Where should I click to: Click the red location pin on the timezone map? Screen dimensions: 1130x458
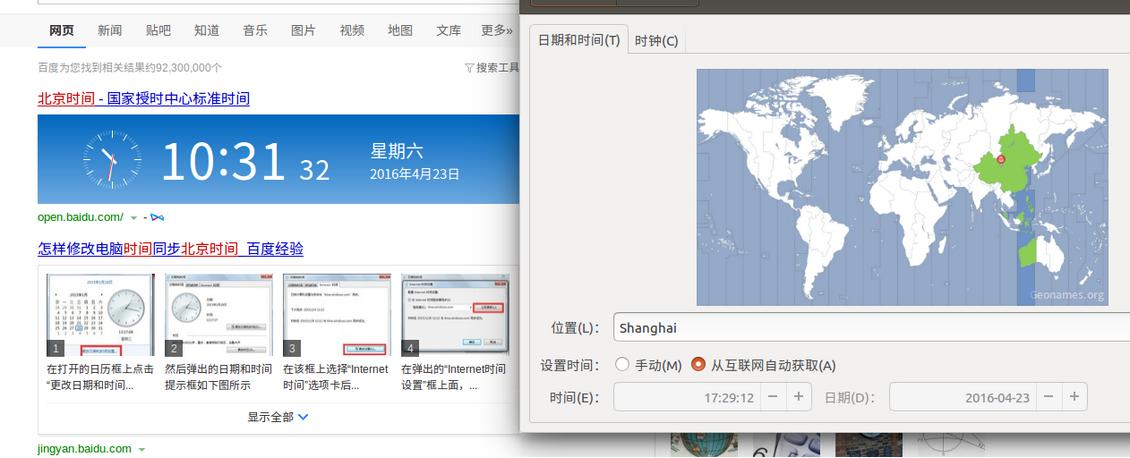(1001, 159)
